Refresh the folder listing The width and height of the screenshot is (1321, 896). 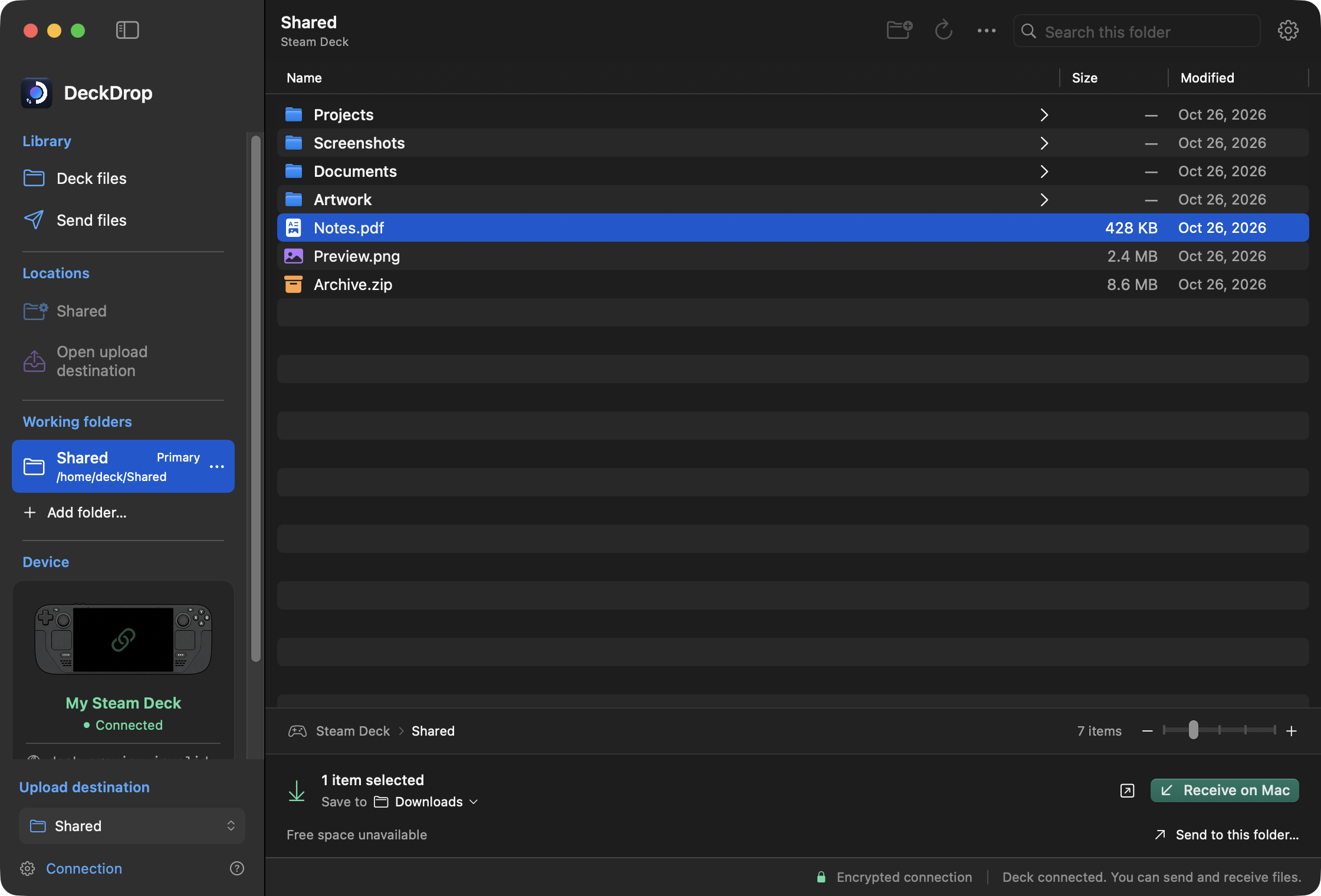pyautogui.click(x=944, y=30)
